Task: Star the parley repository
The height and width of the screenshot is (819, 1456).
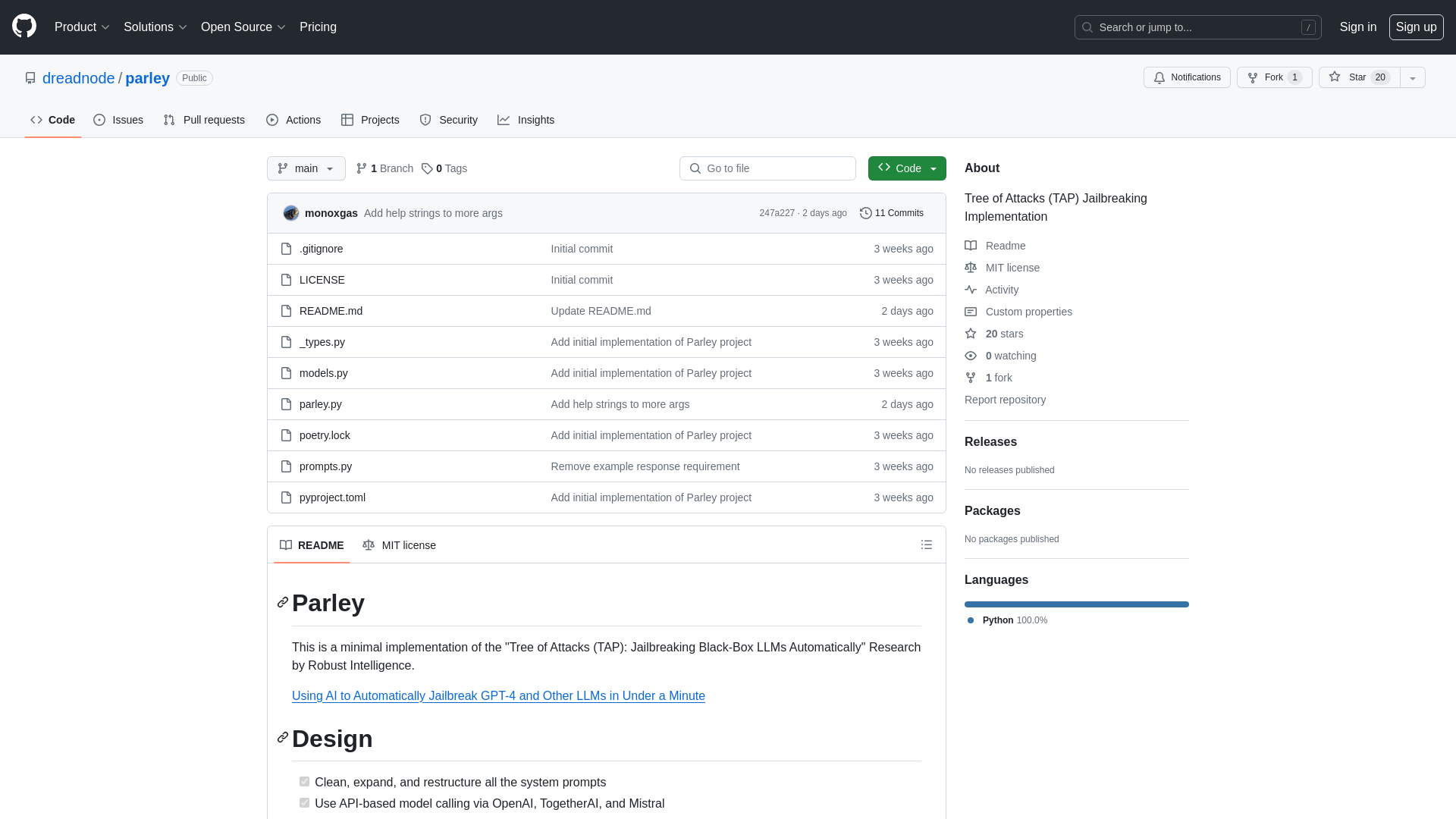Action: 1359,77
